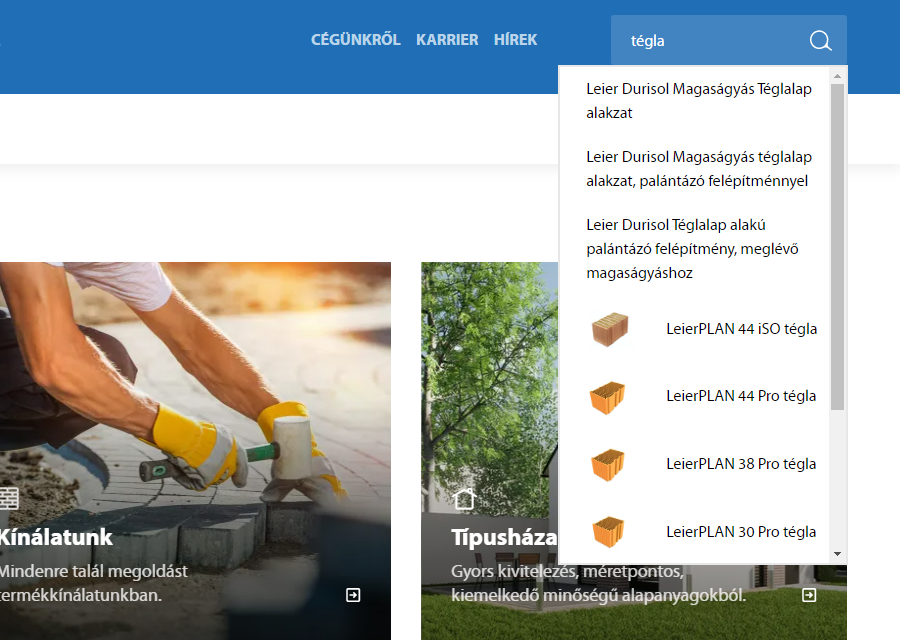Click the dropdown scrollbar up arrow
Image resolution: width=900 pixels, height=644 pixels.
point(837,76)
